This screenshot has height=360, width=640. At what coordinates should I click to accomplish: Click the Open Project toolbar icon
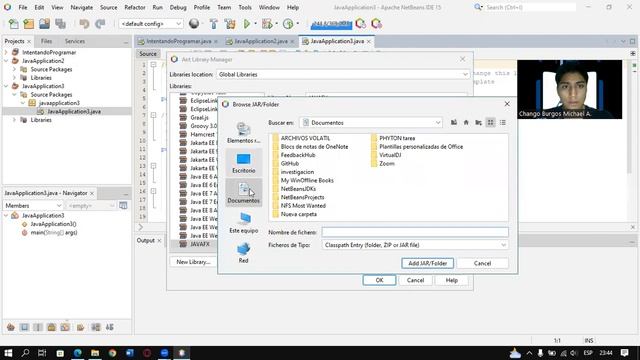tap(44, 24)
